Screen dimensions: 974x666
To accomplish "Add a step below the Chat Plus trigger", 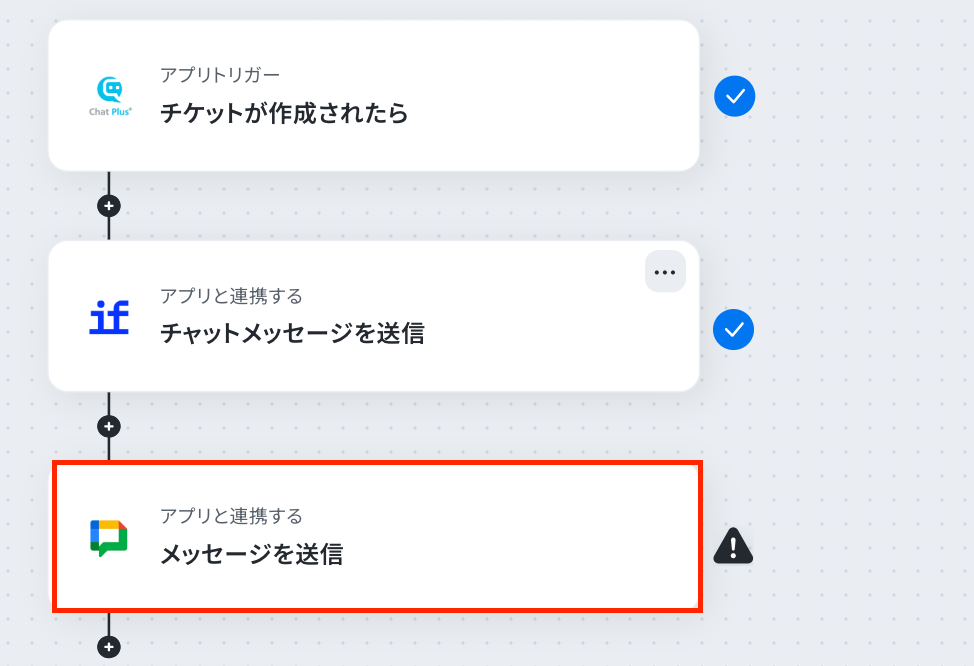I will [109, 206].
